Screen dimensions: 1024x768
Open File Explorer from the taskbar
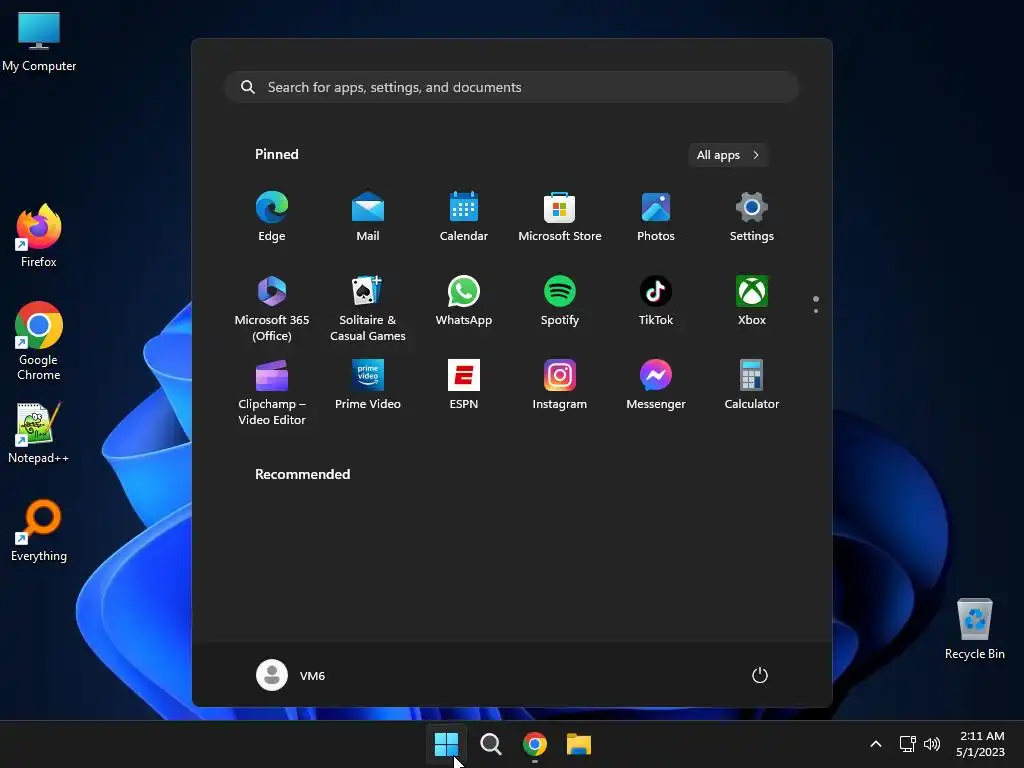[x=579, y=744]
